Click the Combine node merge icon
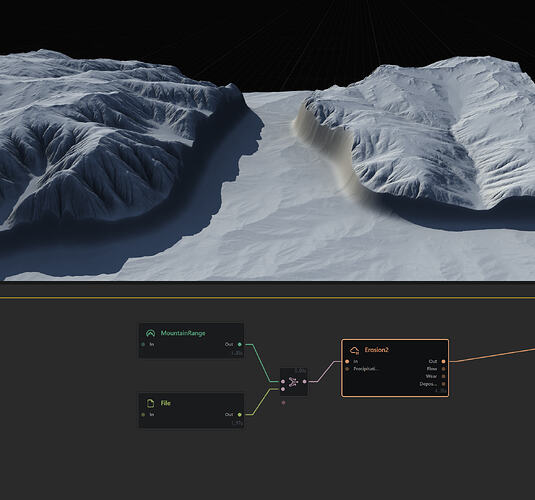This screenshot has height=500, width=535. pyautogui.click(x=292, y=382)
